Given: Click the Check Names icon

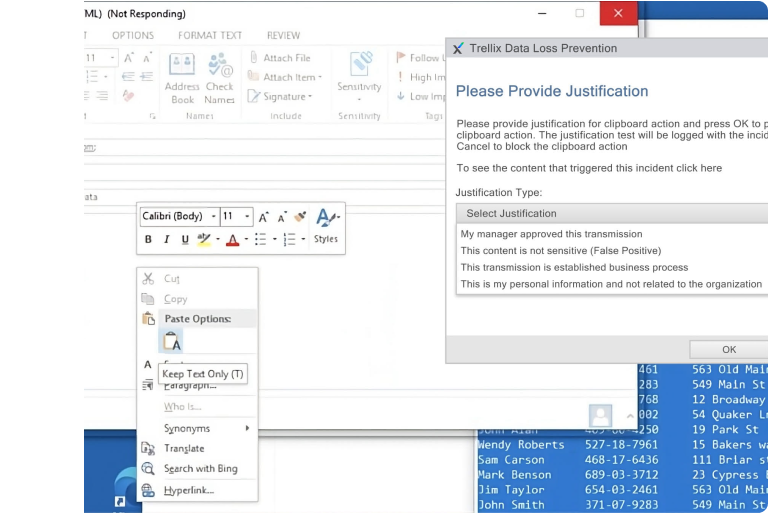Looking at the screenshot, I should tap(219, 78).
